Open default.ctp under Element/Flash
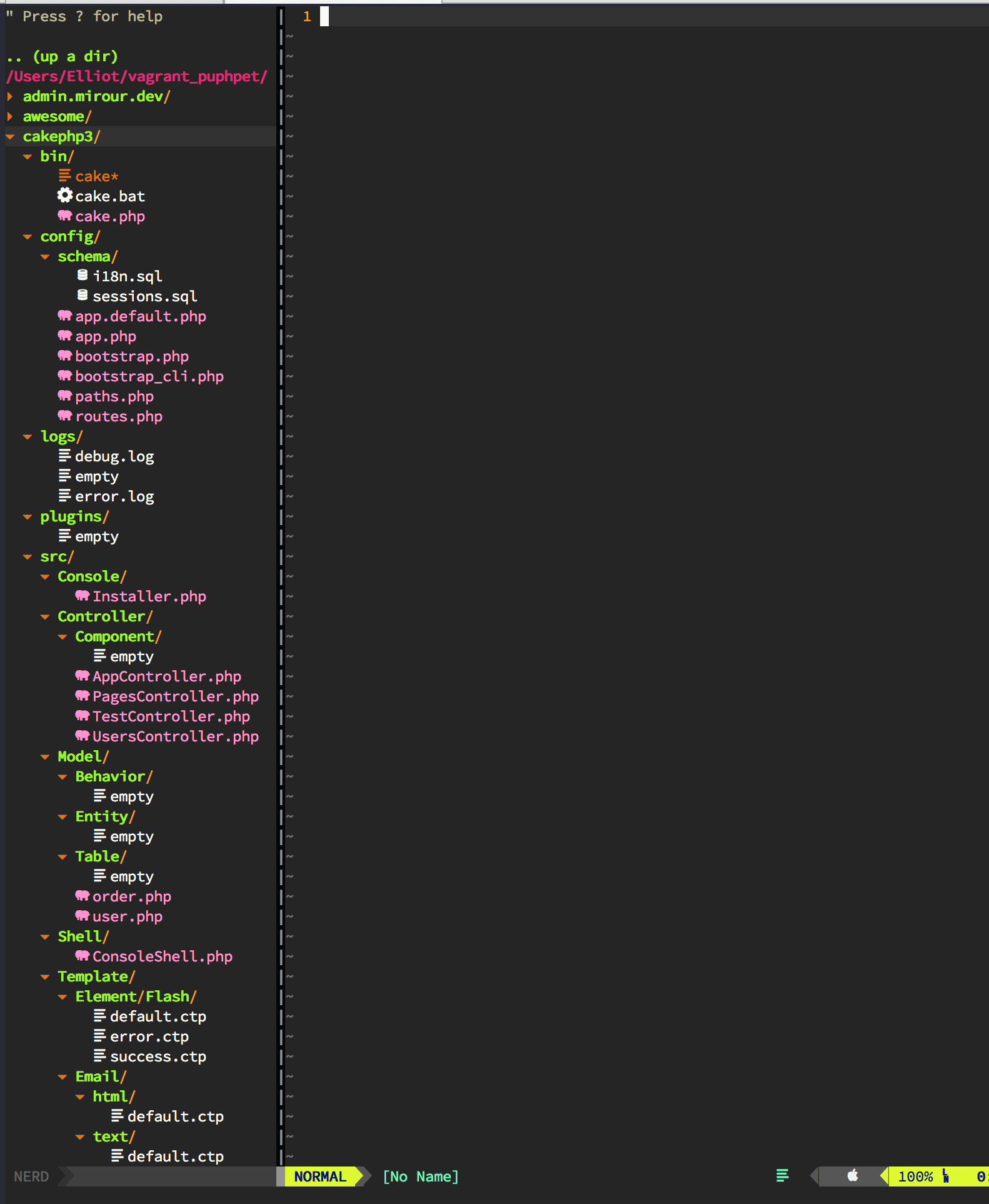 [158, 1016]
